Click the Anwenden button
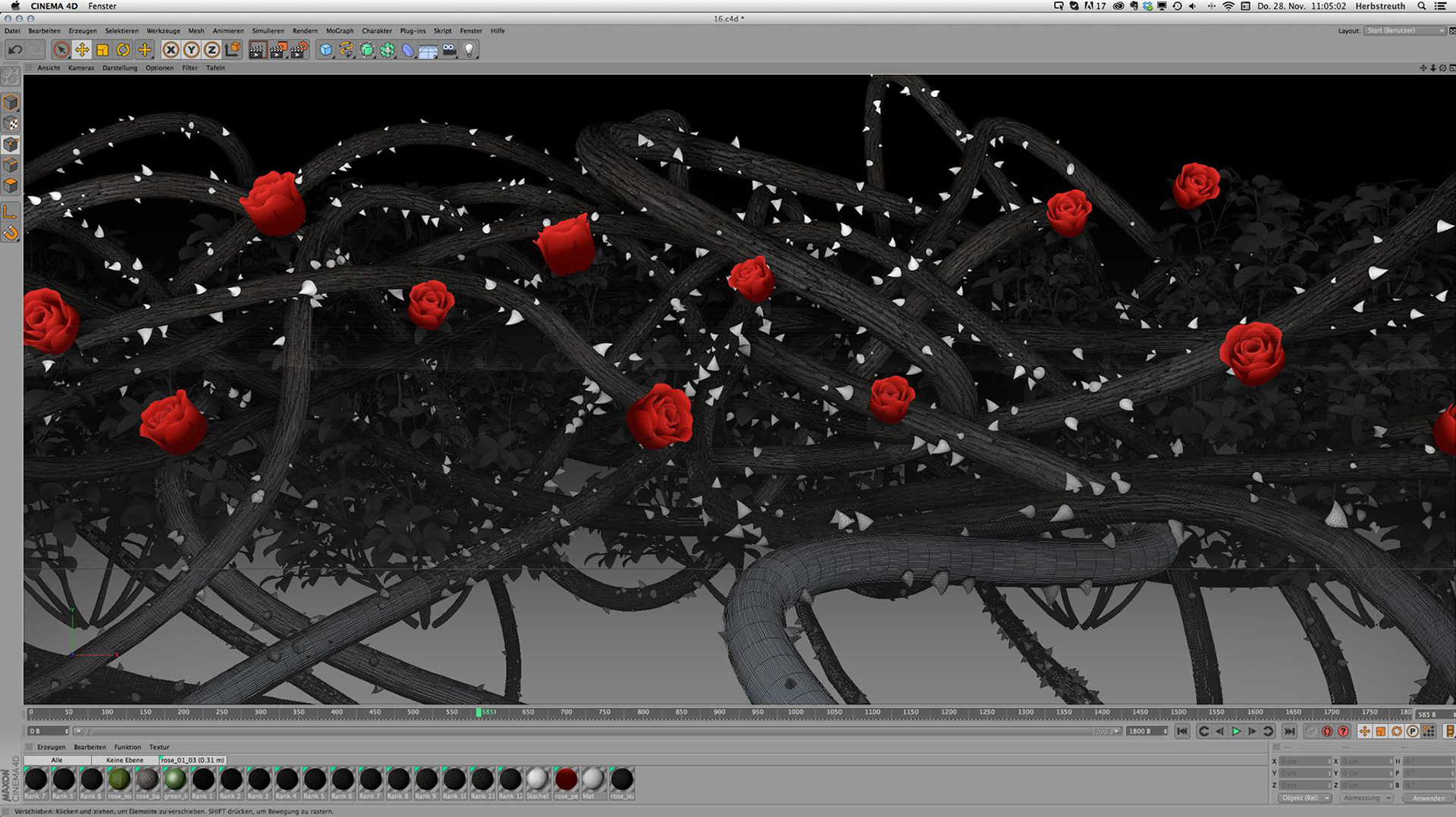The width and height of the screenshot is (1456, 817). click(1429, 798)
